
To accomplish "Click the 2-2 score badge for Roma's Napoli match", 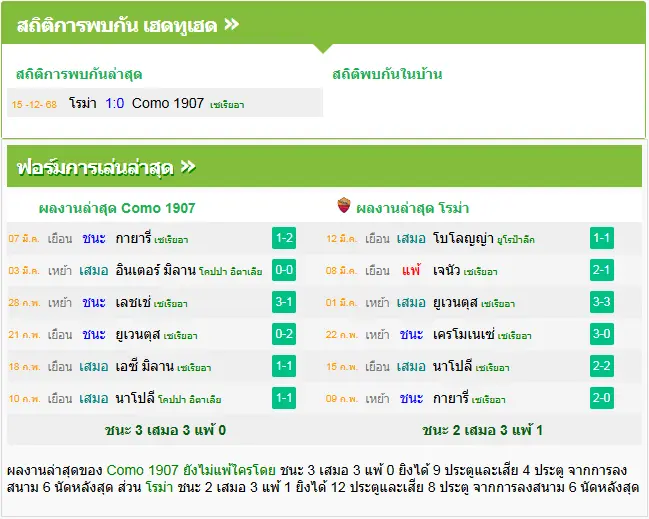I will (x=602, y=366).
